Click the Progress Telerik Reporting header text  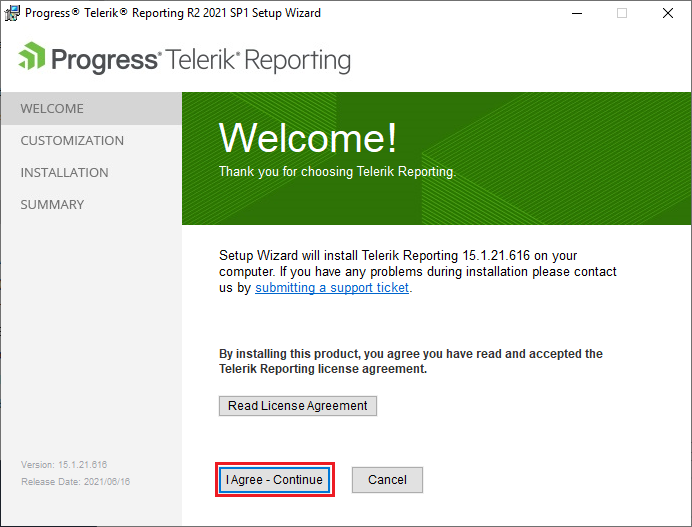pos(201,60)
